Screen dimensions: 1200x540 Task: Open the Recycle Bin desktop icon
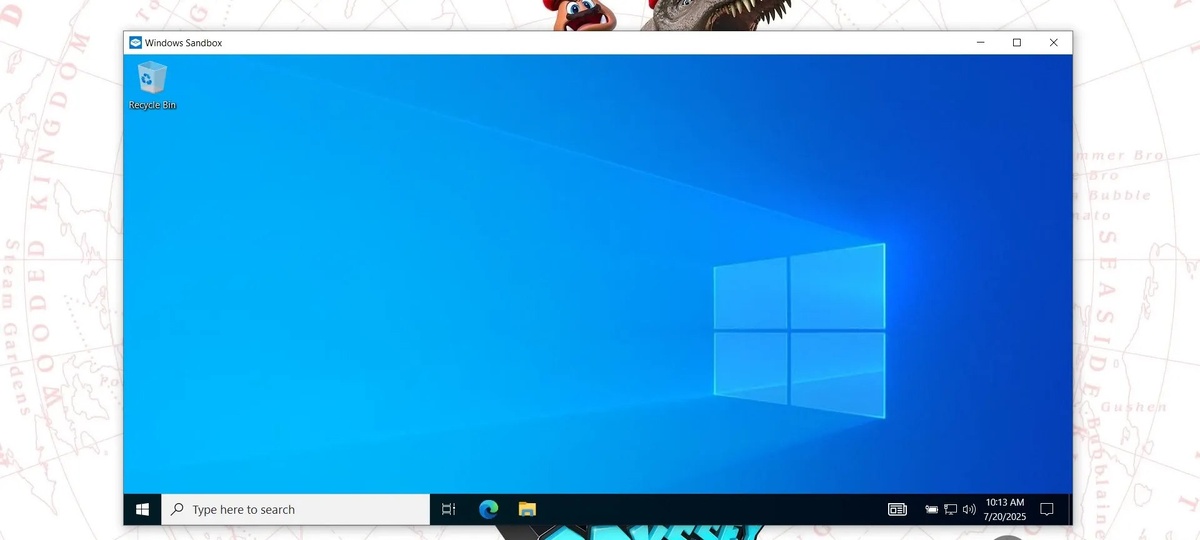(152, 85)
